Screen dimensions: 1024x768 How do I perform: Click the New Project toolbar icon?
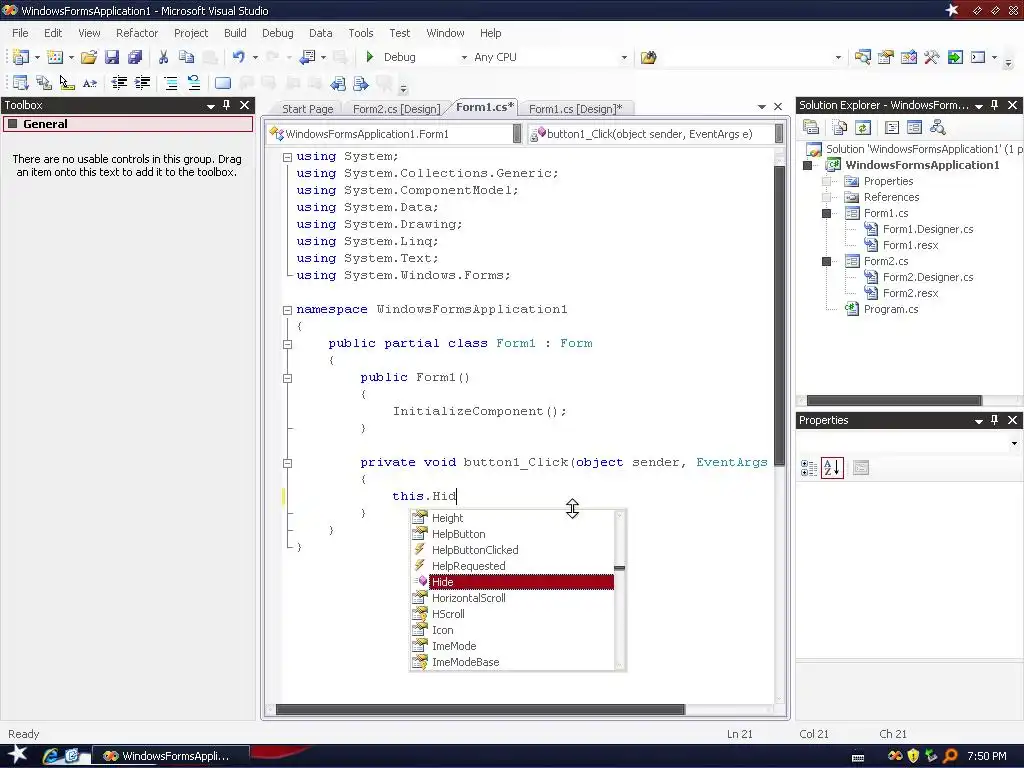click(20, 57)
